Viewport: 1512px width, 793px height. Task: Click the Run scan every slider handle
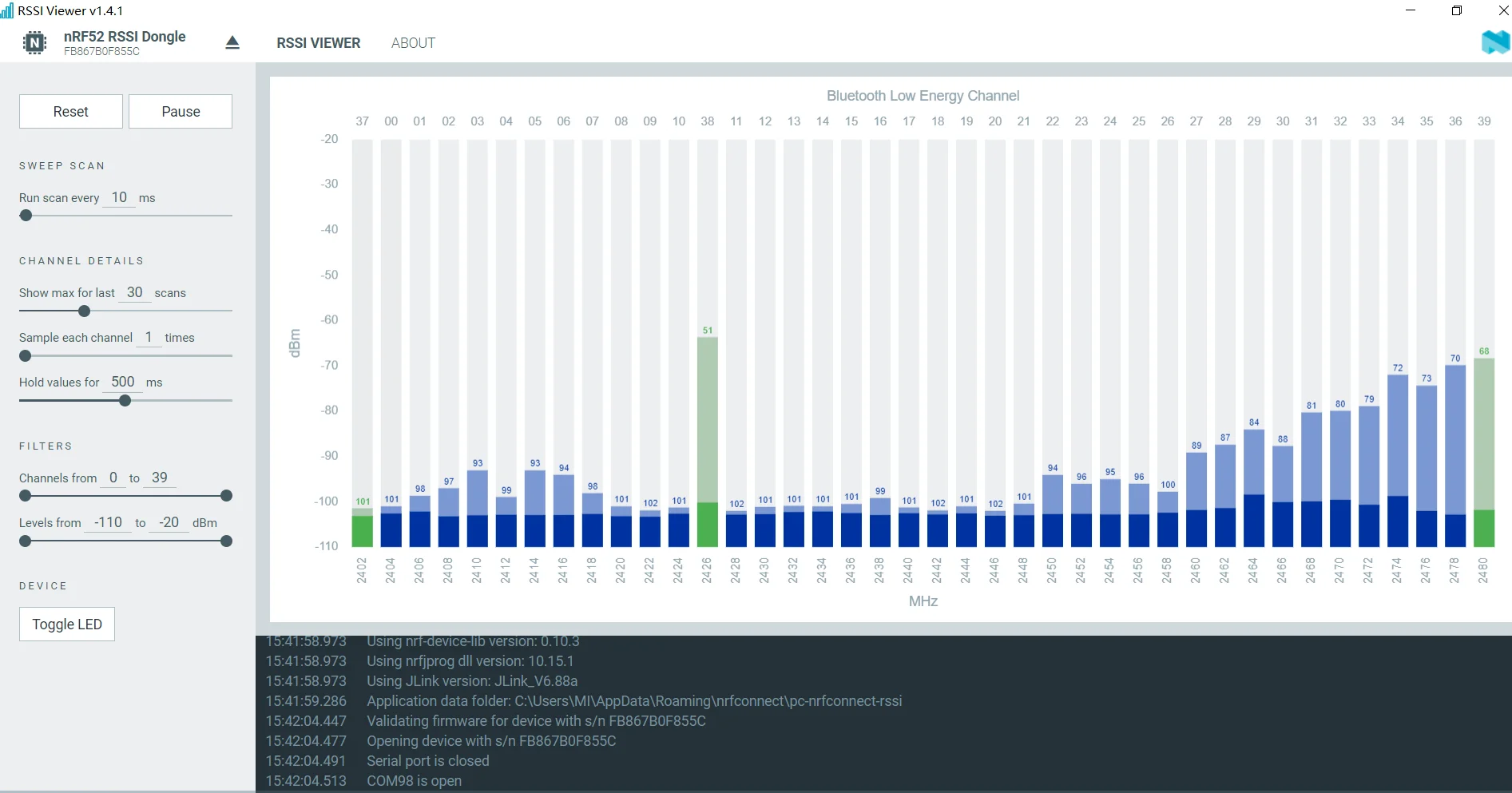click(x=26, y=216)
